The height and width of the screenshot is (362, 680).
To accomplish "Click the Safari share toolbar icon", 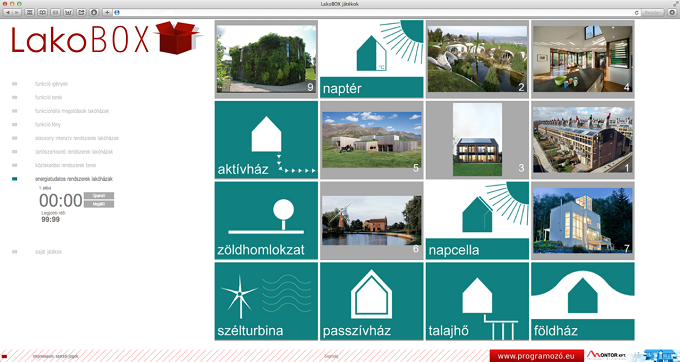I will [81, 13].
